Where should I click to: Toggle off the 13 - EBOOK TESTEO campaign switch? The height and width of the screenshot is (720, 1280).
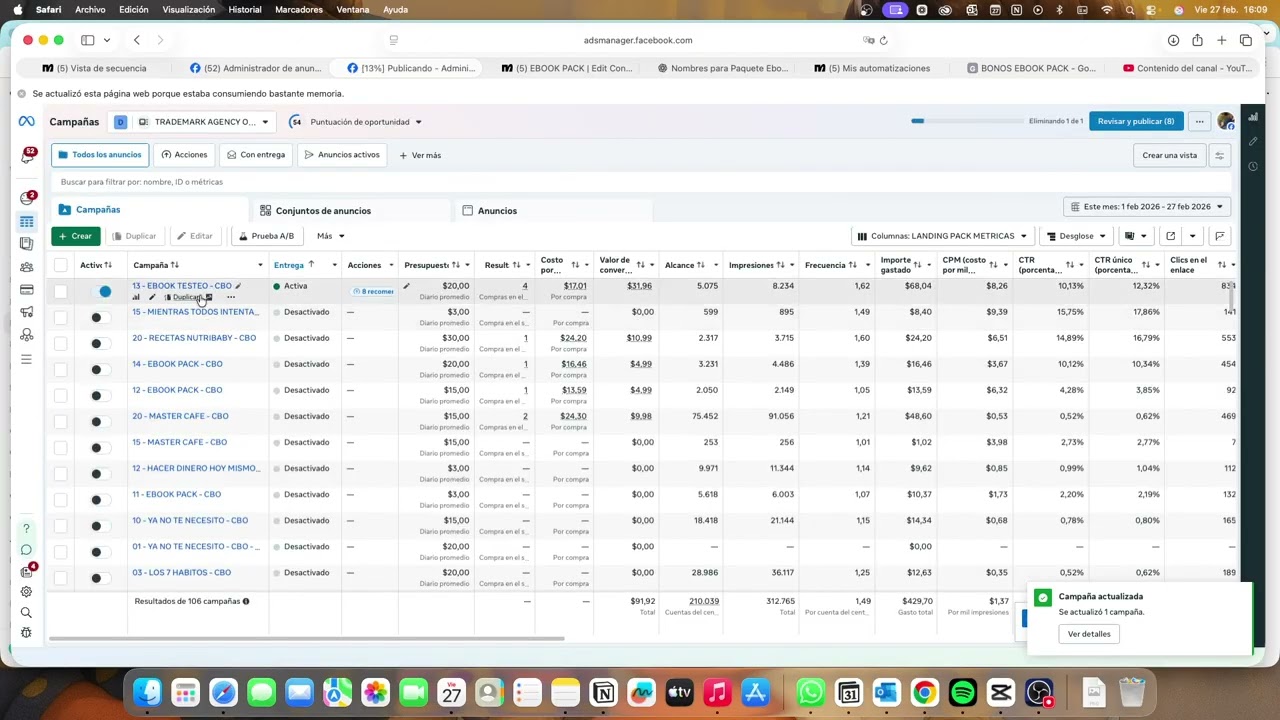pyautogui.click(x=100, y=291)
